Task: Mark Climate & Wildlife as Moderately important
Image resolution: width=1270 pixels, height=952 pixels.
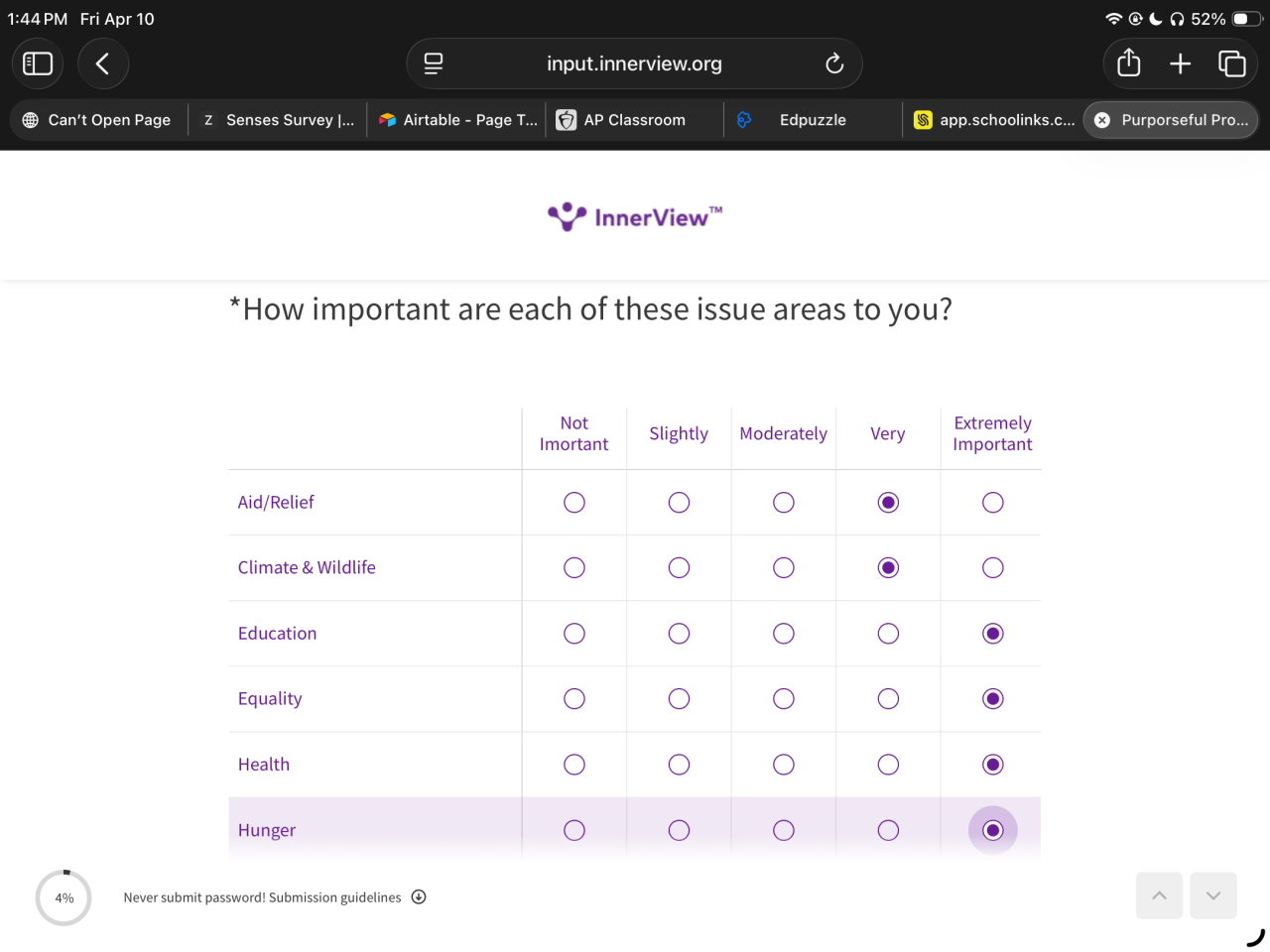Action: (x=784, y=568)
